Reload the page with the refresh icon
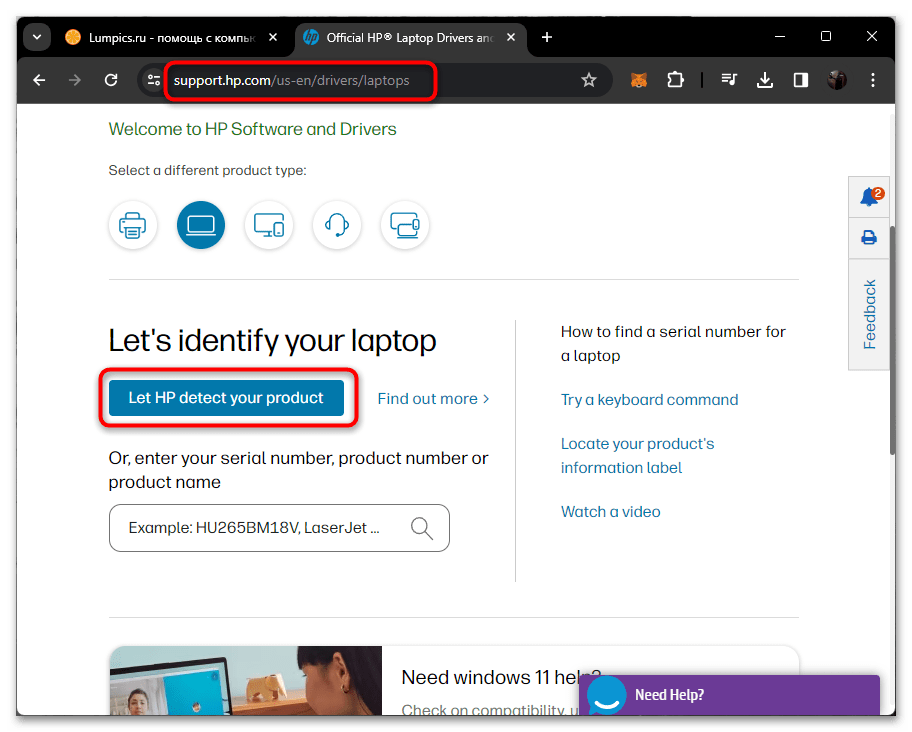912x732 pixels. click(111, 80)
